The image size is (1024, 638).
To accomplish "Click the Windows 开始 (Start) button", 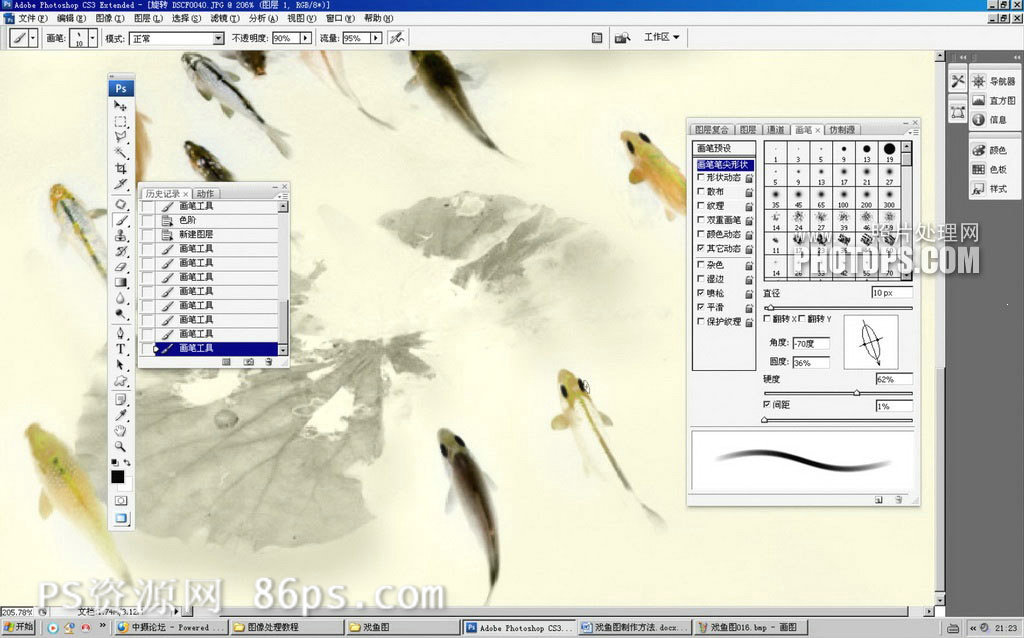I will (x=18, y=627).
